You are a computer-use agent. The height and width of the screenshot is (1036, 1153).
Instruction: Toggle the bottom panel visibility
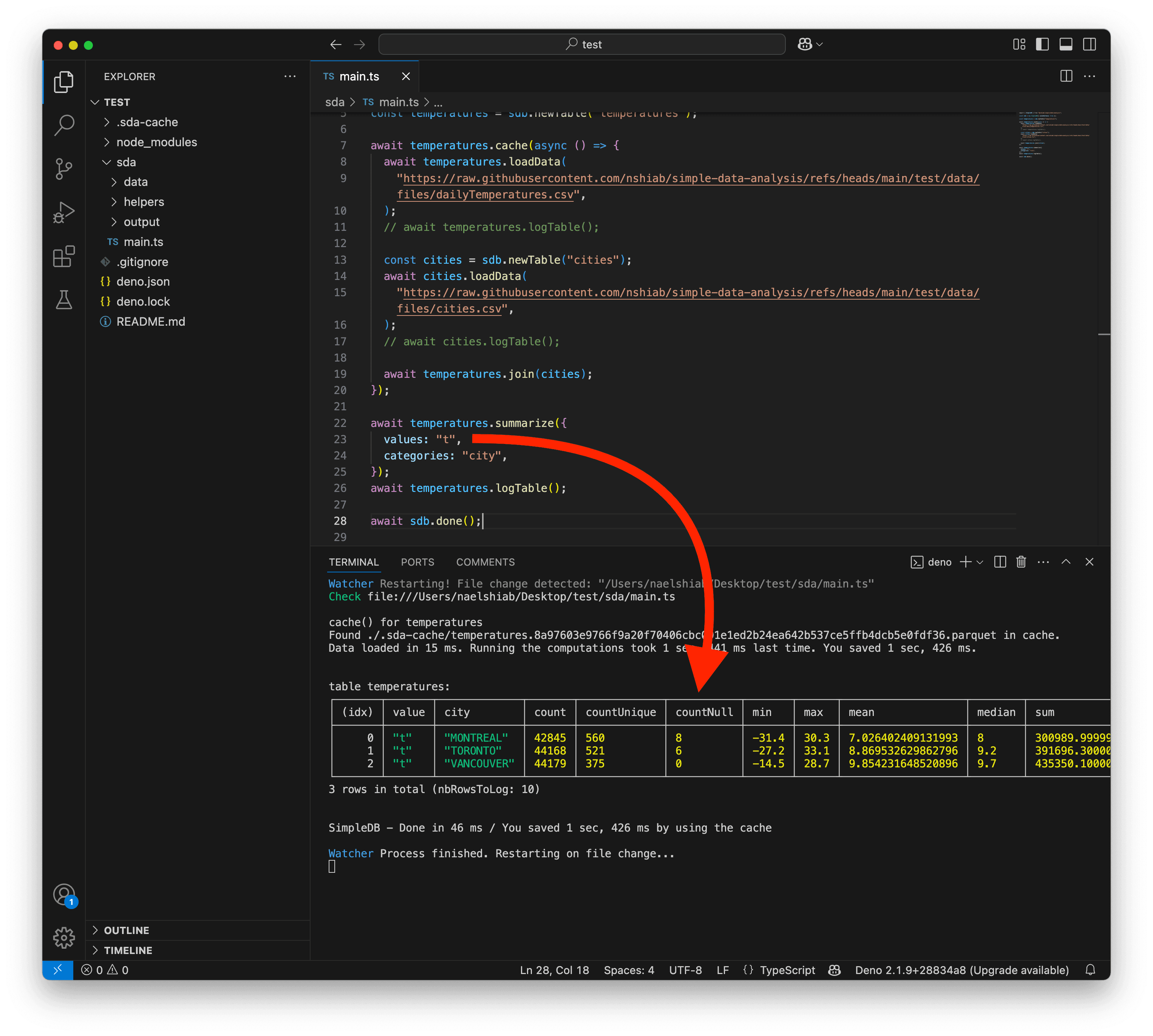point(1066,45)
